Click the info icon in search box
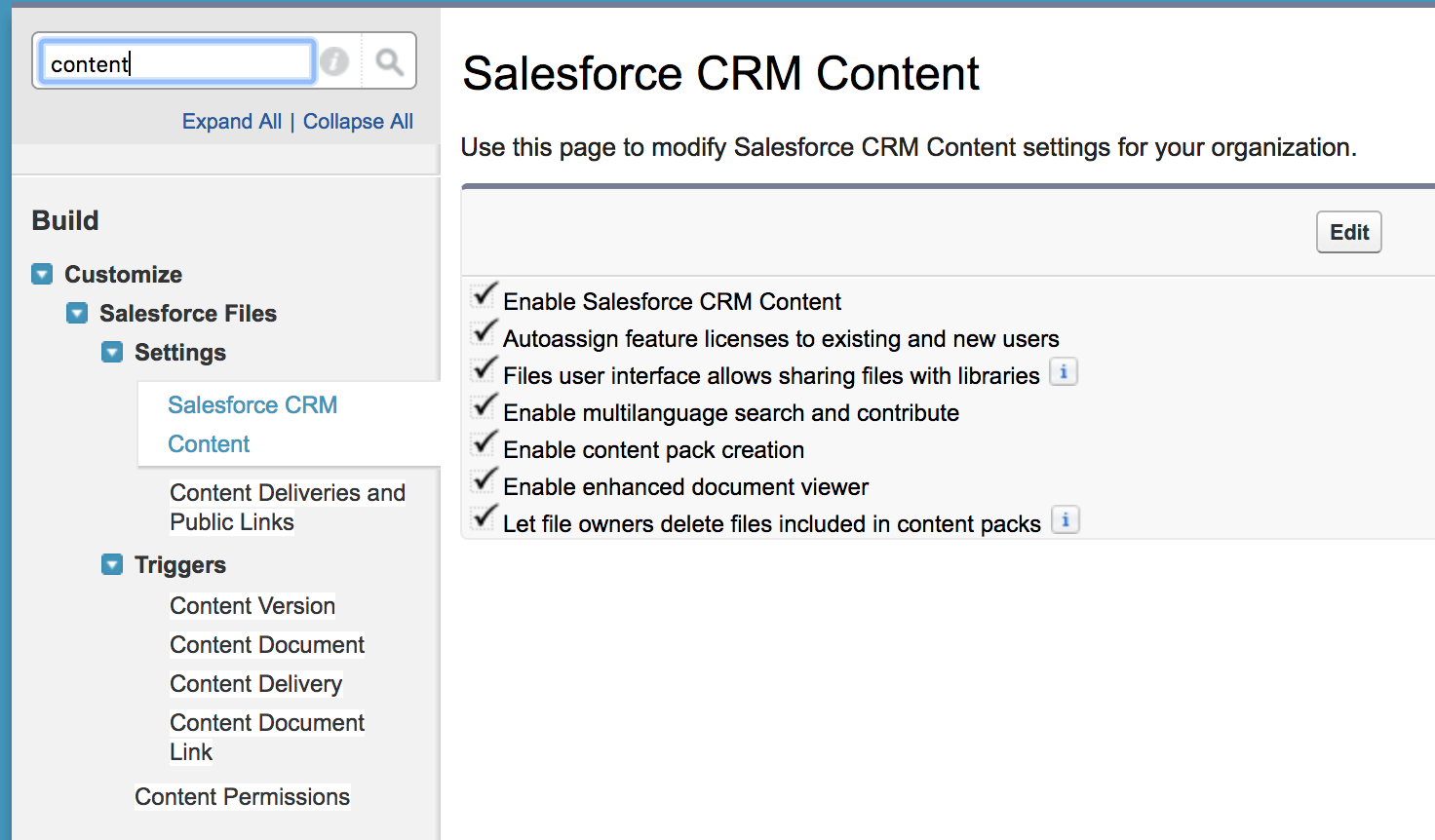Screen dimensions: 1435x840 334,61
